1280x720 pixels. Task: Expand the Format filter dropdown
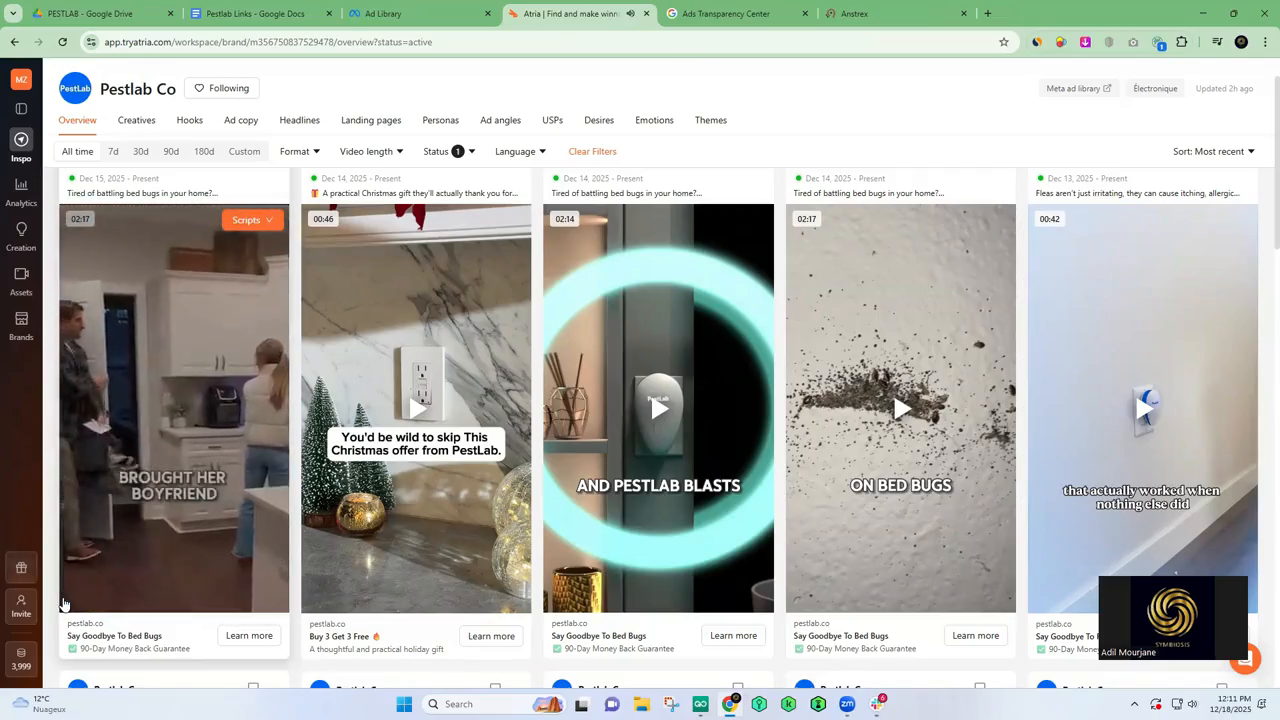(299, 152)
